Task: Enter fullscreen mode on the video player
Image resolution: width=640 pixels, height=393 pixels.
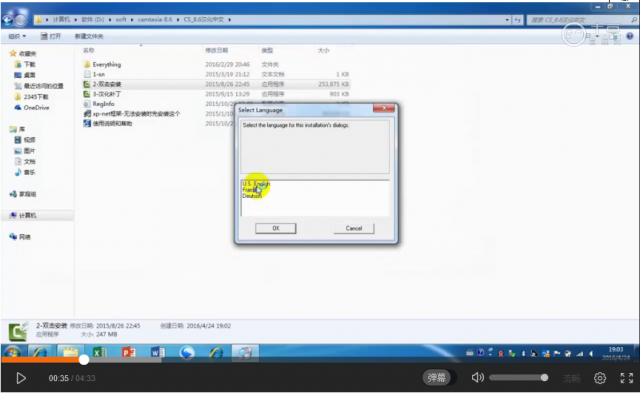Action: (x=627, y=378)
